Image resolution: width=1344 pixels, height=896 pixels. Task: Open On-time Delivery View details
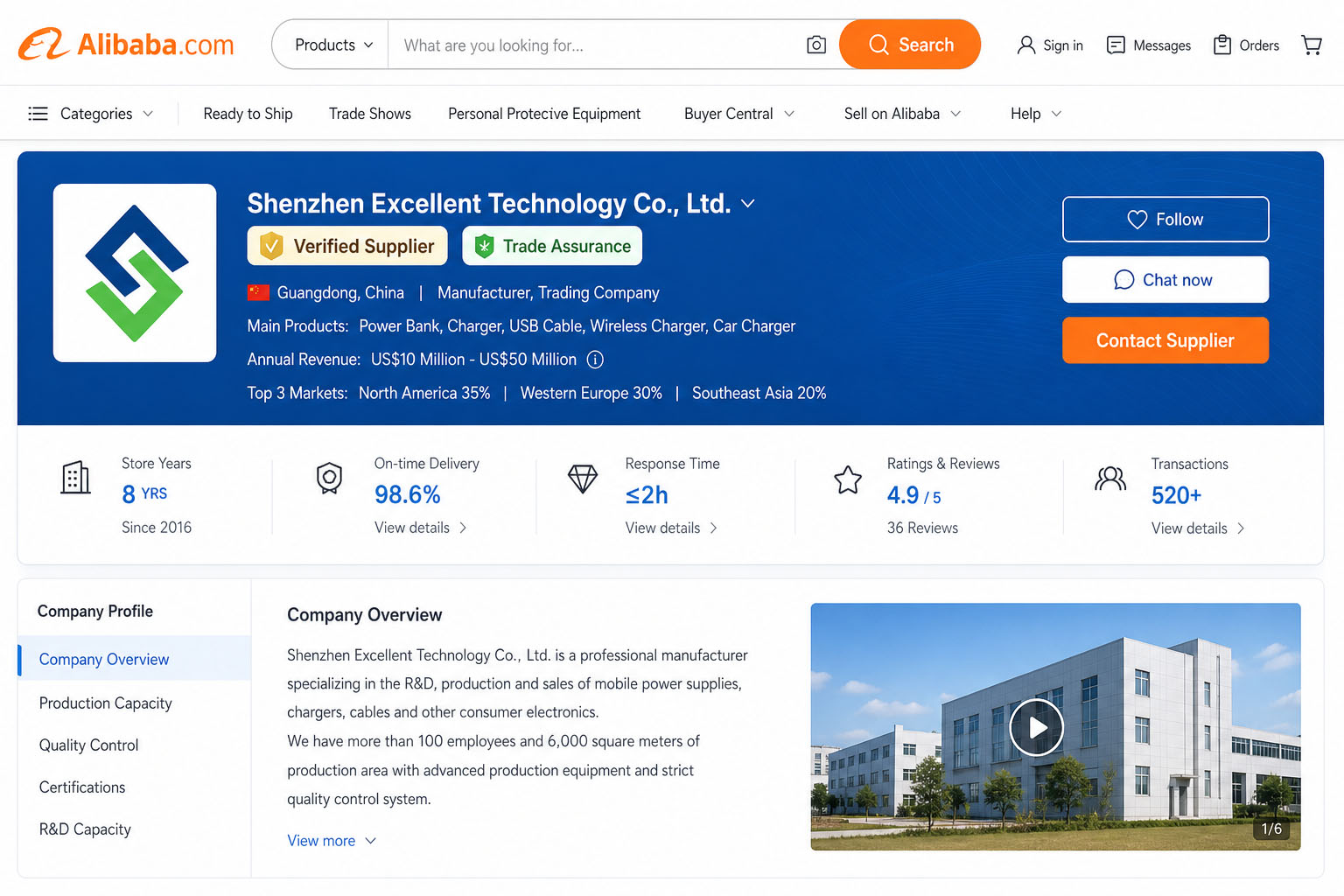(x=421, y=528)
